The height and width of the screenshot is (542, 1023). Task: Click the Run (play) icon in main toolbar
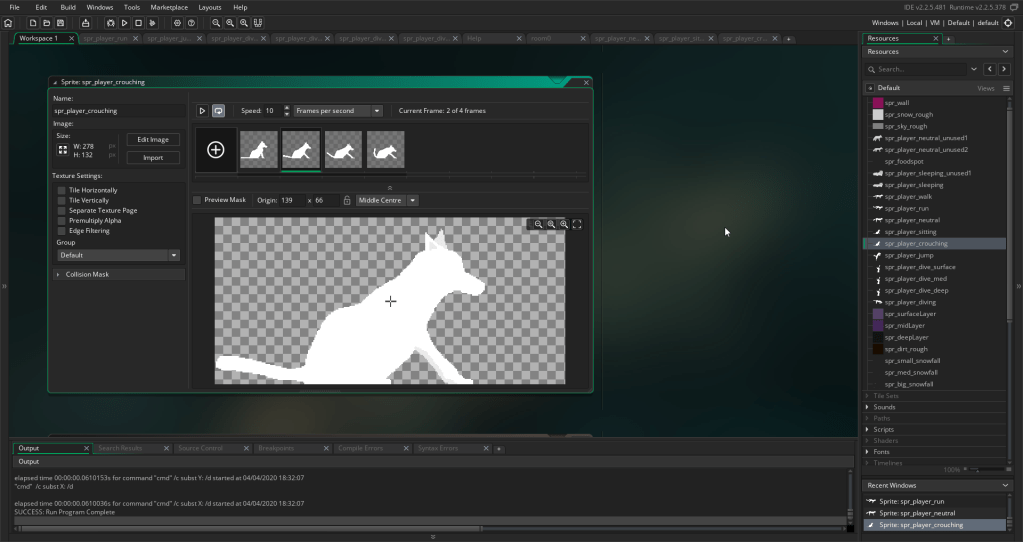point(124,22)
